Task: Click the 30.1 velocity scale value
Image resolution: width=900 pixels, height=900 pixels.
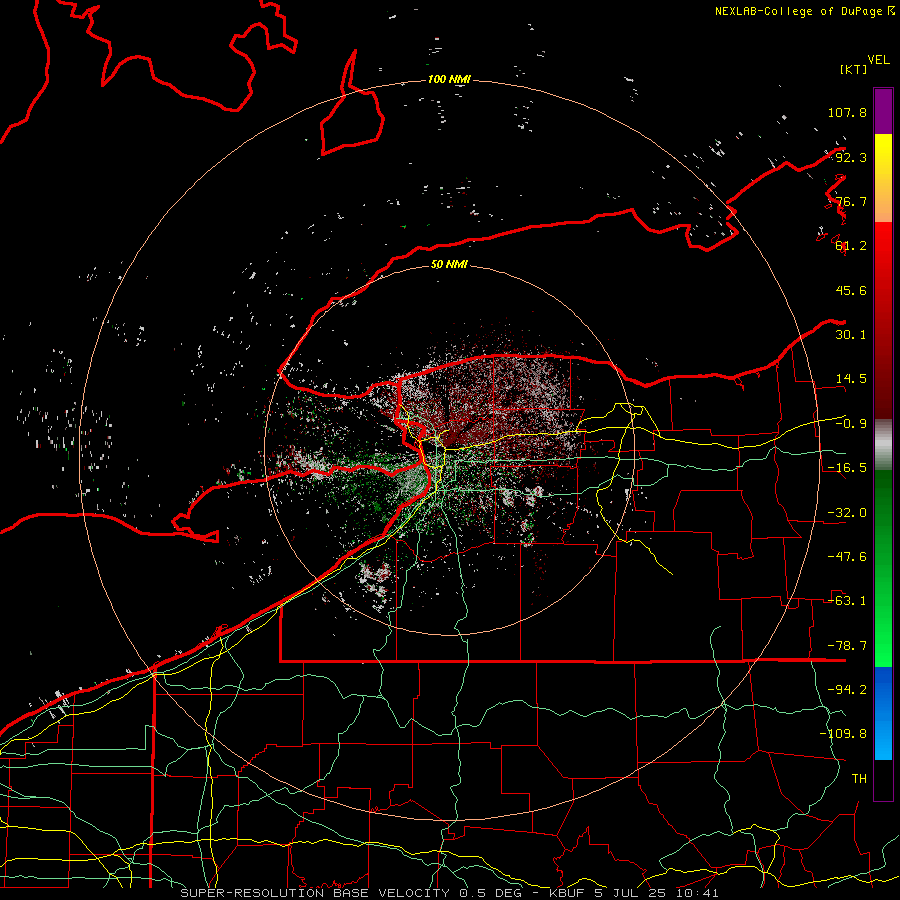Action: pos(851,335)
